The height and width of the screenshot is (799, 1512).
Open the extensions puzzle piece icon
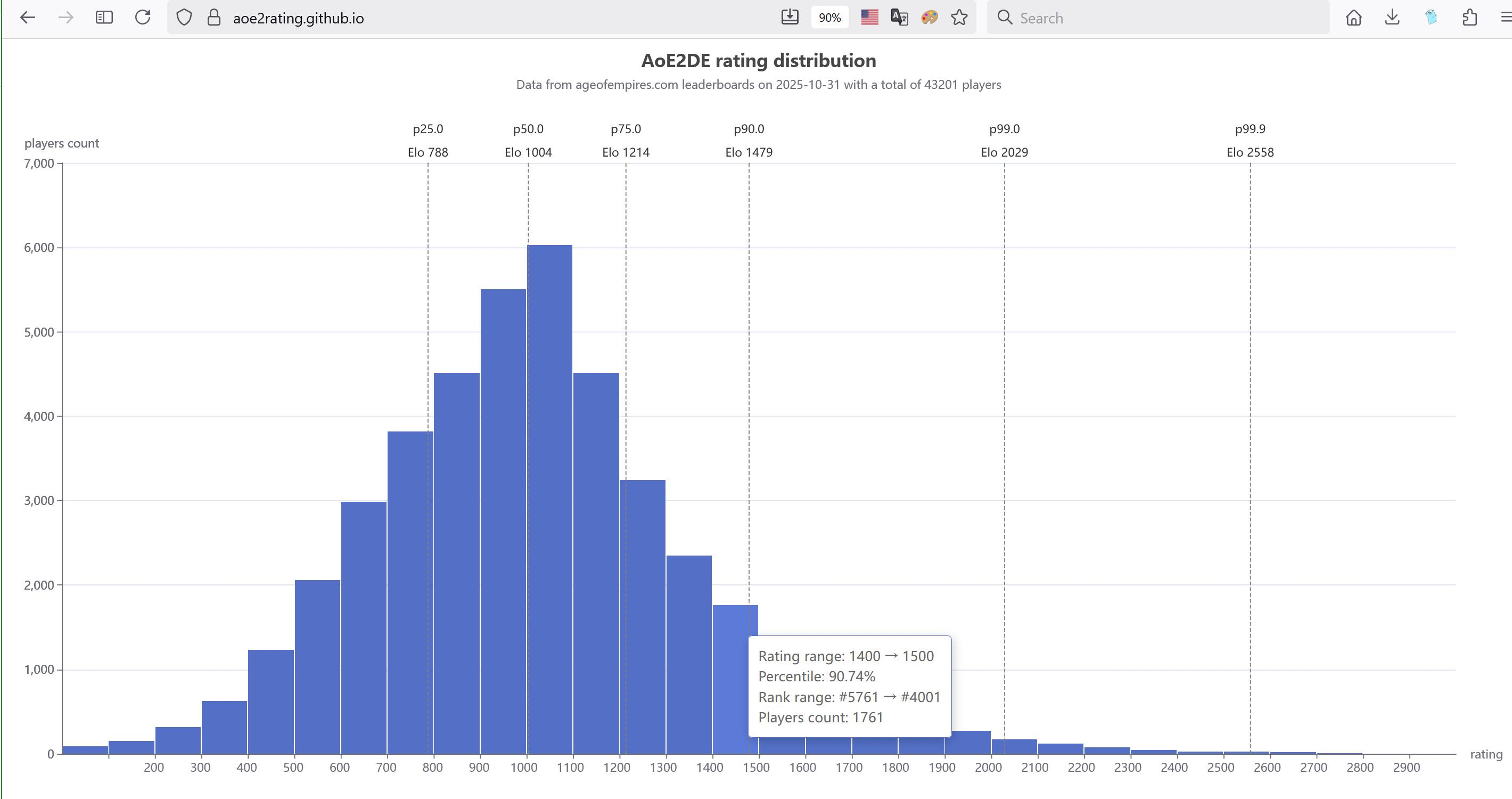(1470, 18)
